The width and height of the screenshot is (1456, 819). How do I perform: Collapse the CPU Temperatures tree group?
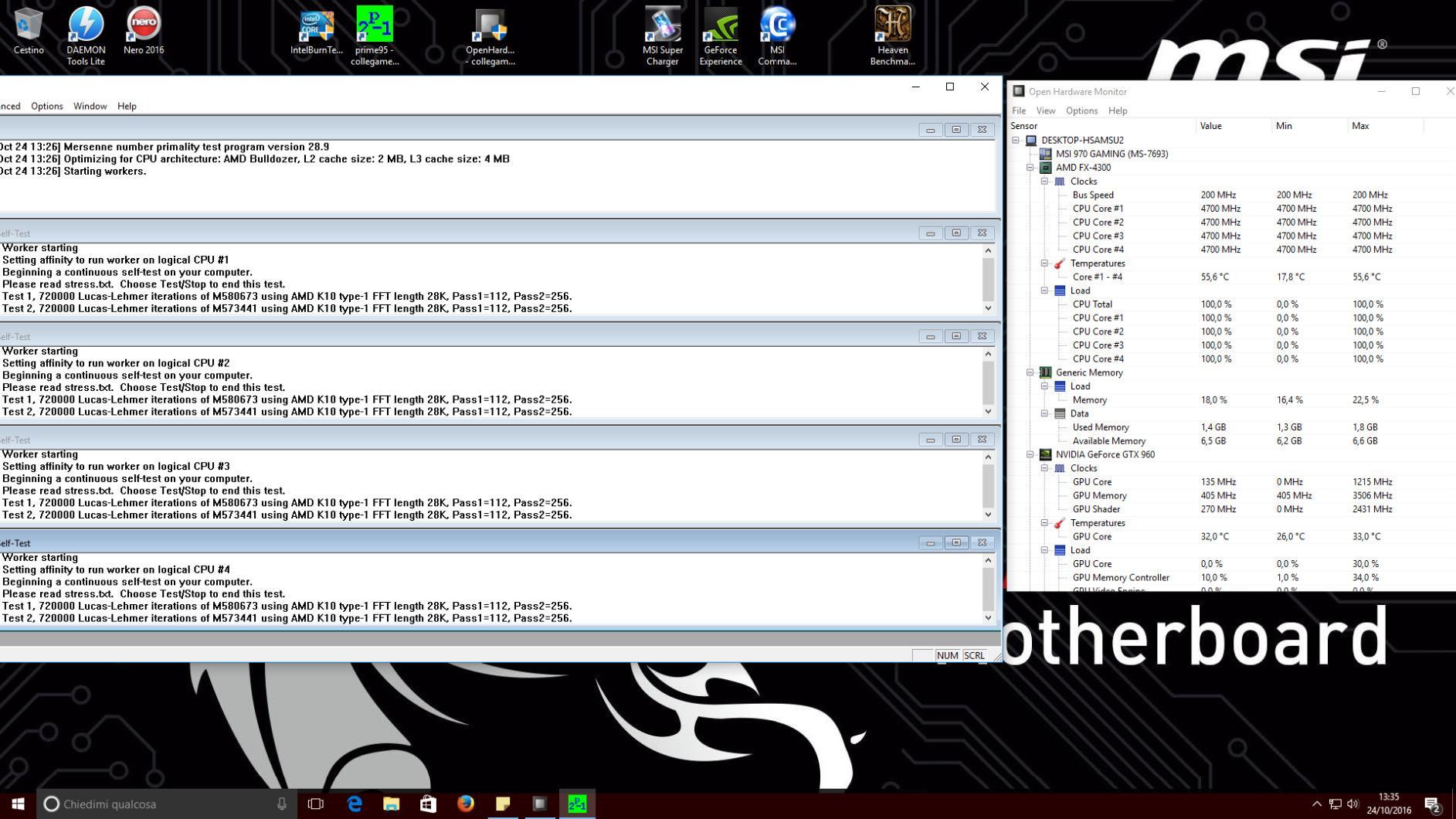1044,263
